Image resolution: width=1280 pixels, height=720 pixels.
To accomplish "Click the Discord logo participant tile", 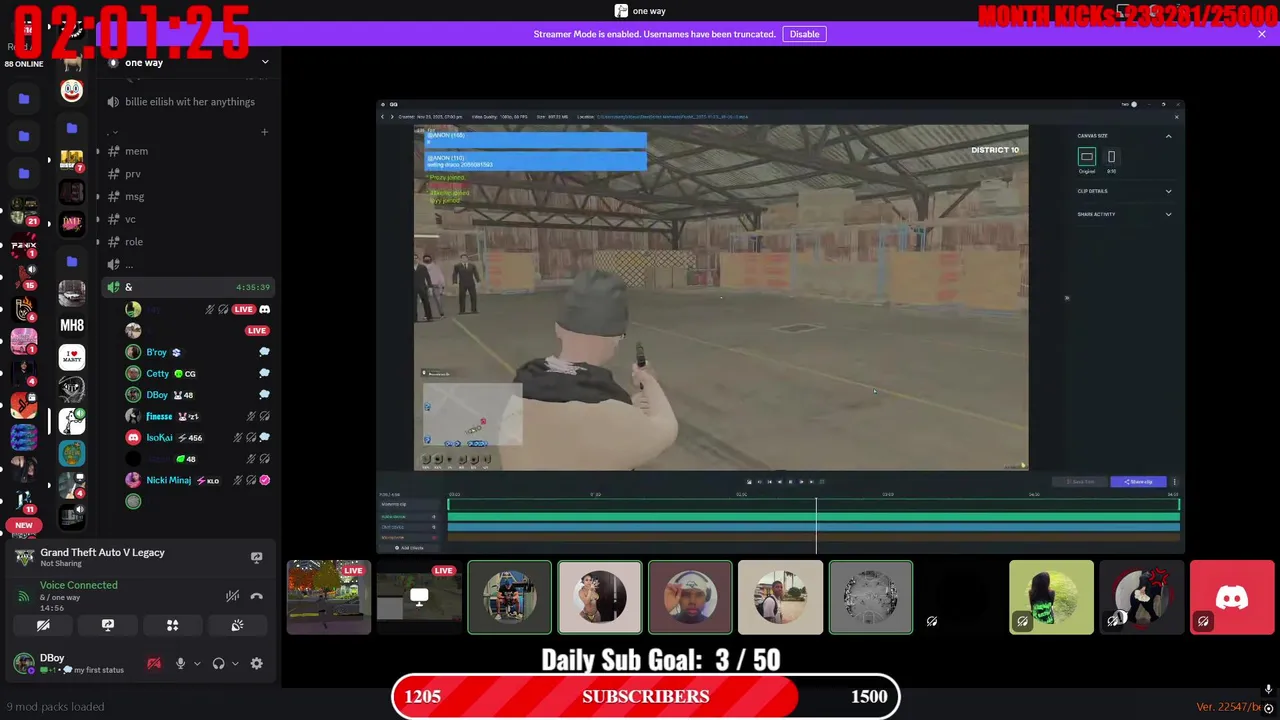I will [x=1232, y=597].
